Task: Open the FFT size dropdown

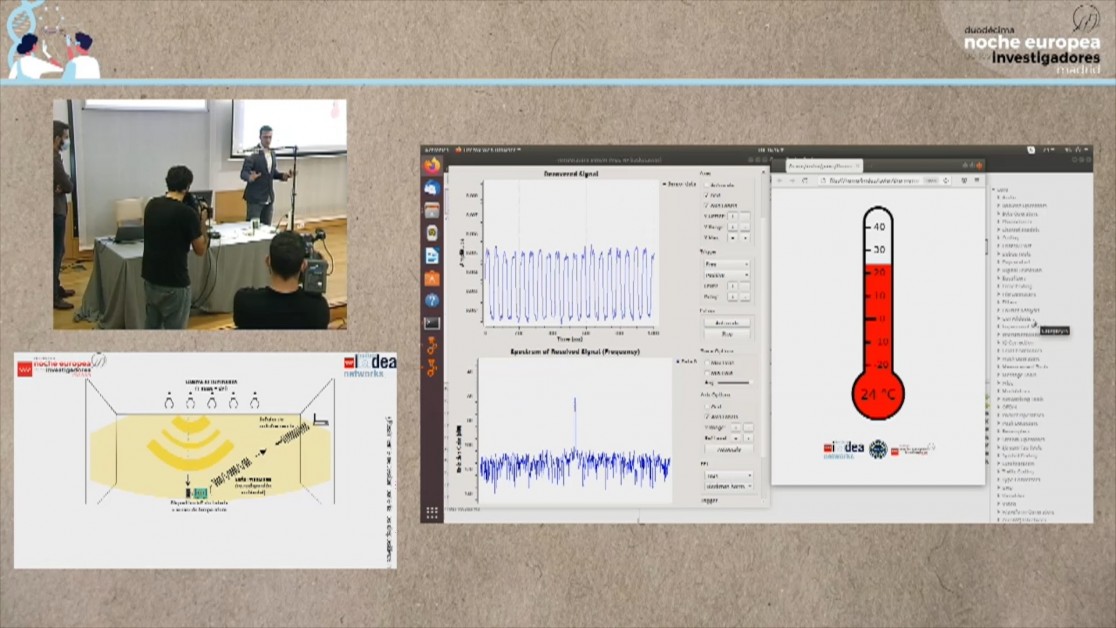Action: point(725,476)
